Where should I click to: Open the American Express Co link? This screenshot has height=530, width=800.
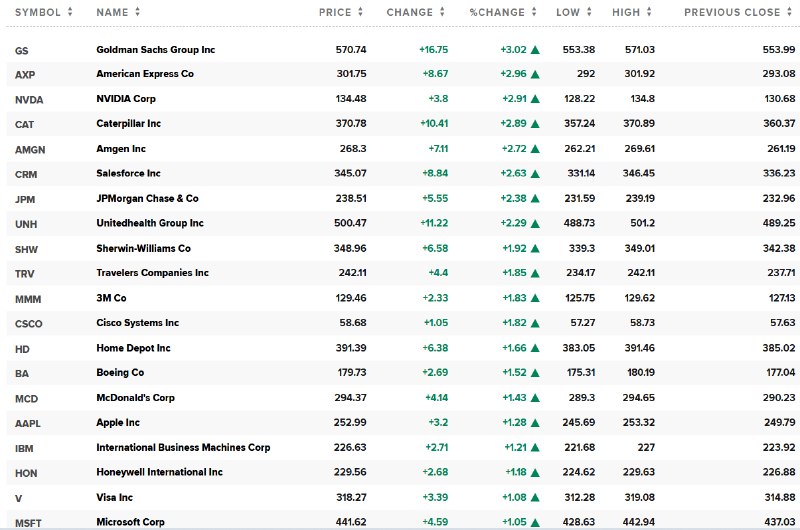145,73
